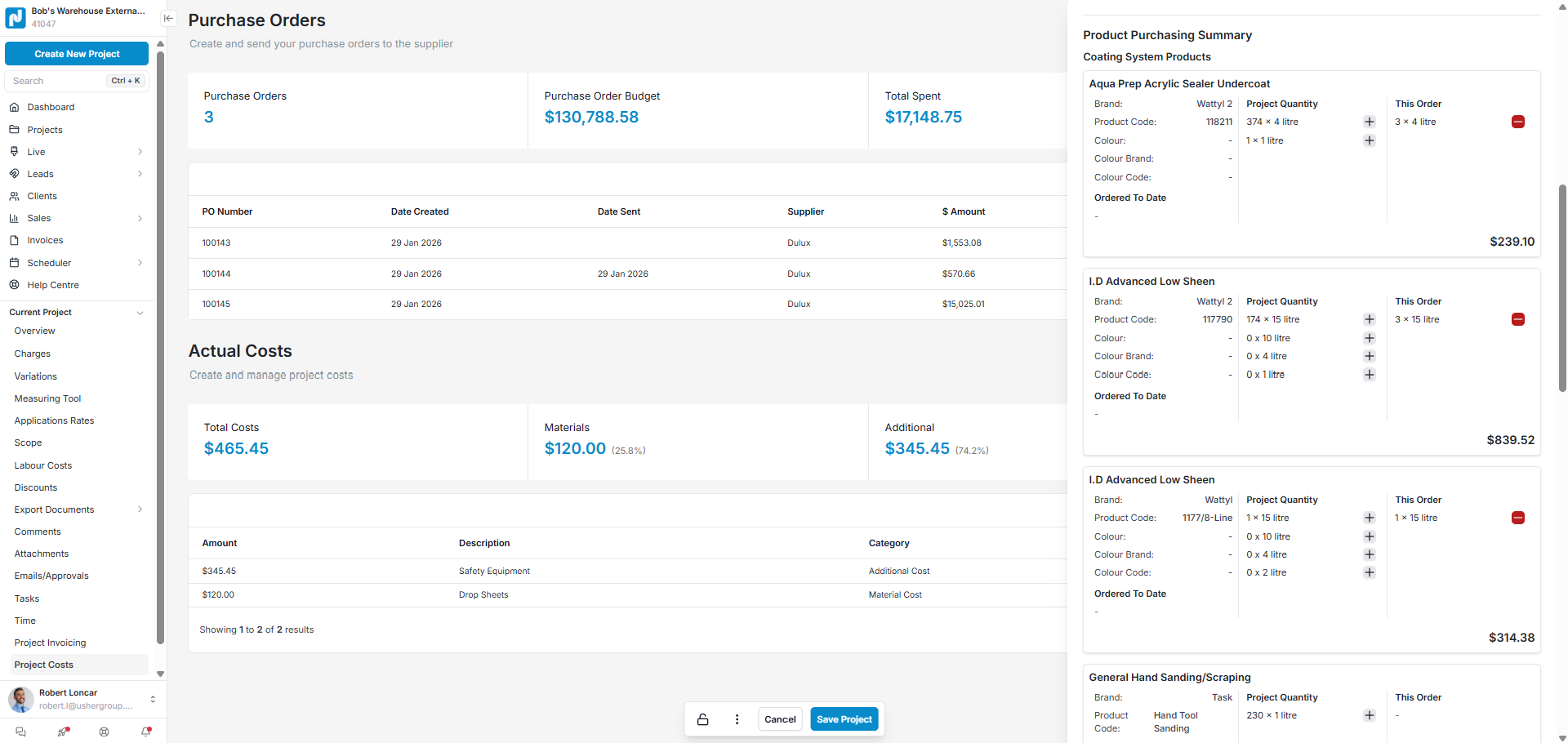Open Robert Loncar account switcher
This screenshot has width=1568, height=743.
click(x=153, y=699)
